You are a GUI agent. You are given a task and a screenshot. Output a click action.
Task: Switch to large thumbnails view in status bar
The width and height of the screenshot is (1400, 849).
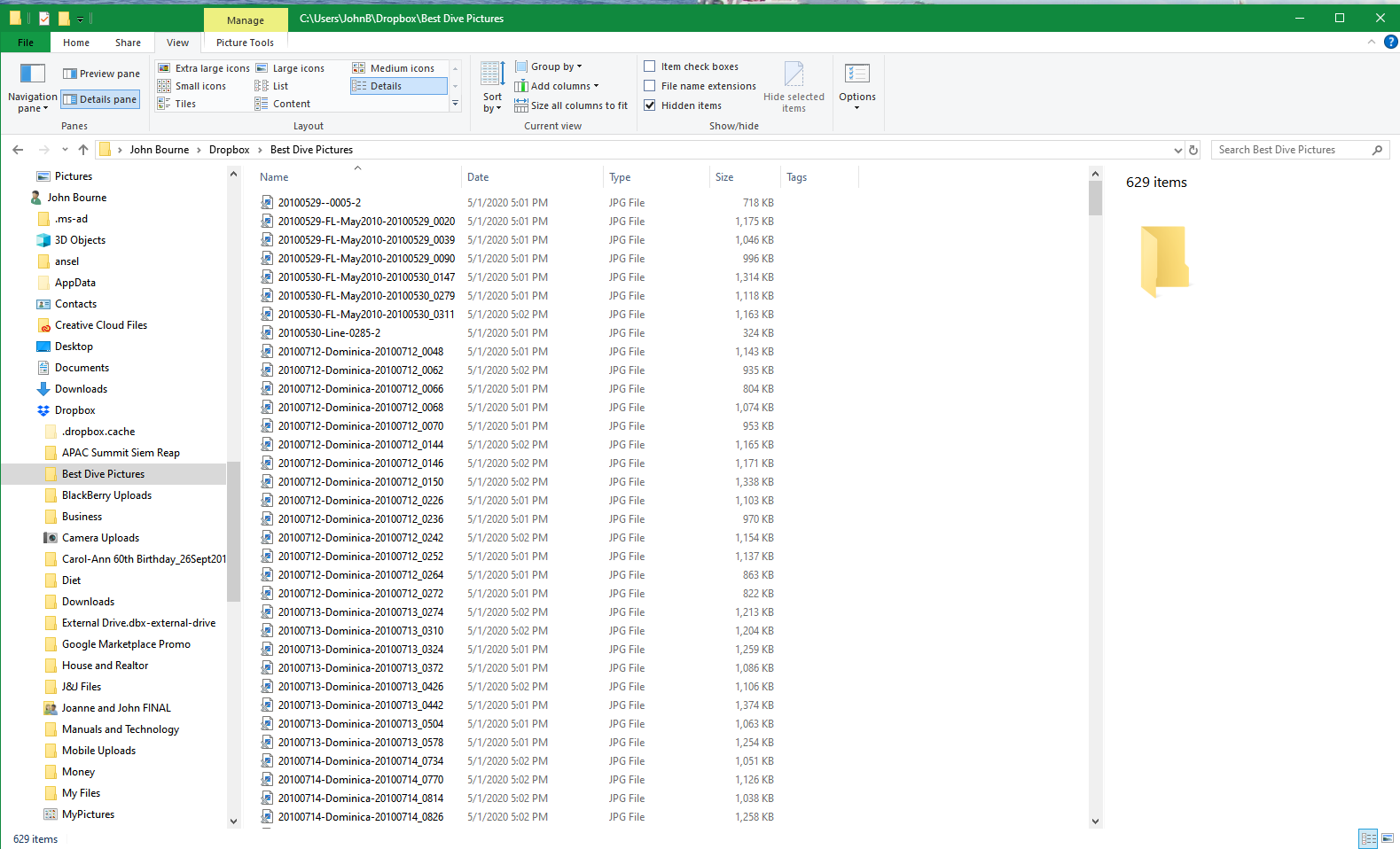click(1388, 838)
